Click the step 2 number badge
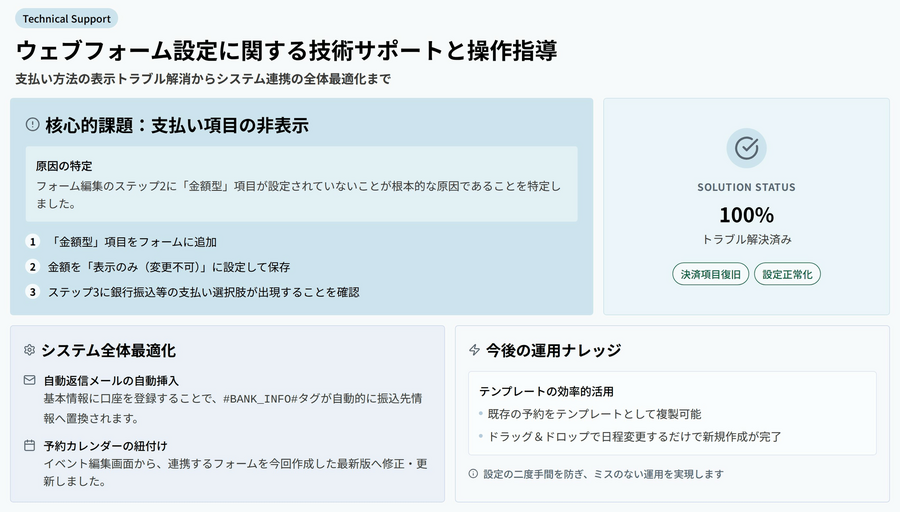Viewport: 900px width, 512px height. [x=32, y=267]
